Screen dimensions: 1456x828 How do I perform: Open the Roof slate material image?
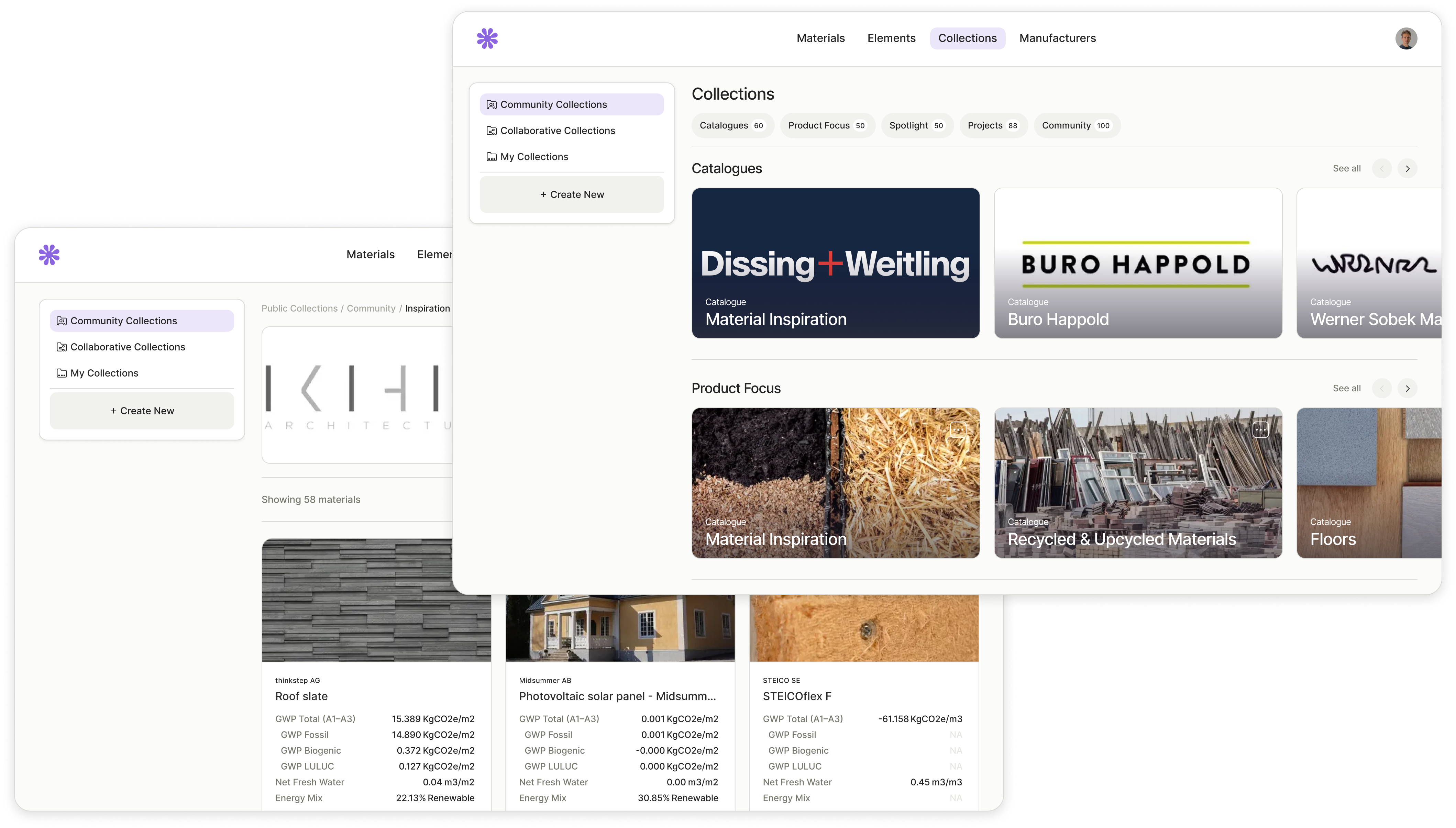(x=376, y=600)
